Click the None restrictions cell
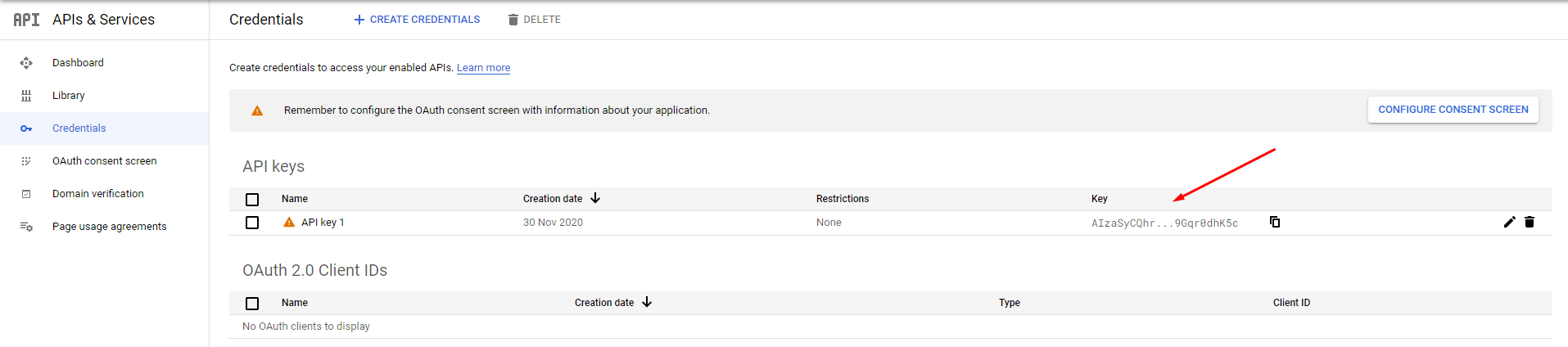Image resolution: width=1568 pixels, height=347 pixels. tap(829, 223)
